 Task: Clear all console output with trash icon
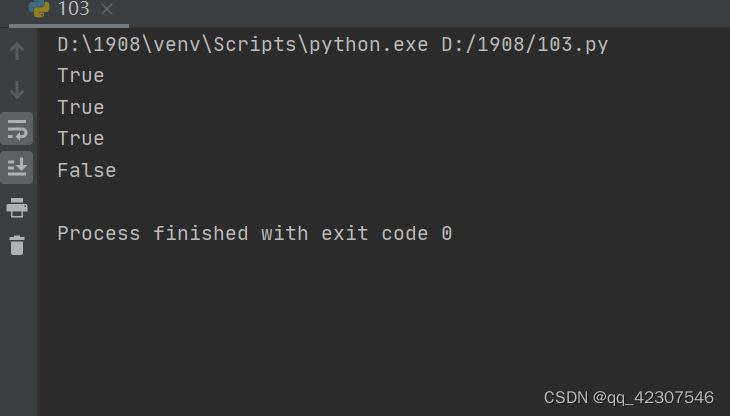(x=17, y=245)
